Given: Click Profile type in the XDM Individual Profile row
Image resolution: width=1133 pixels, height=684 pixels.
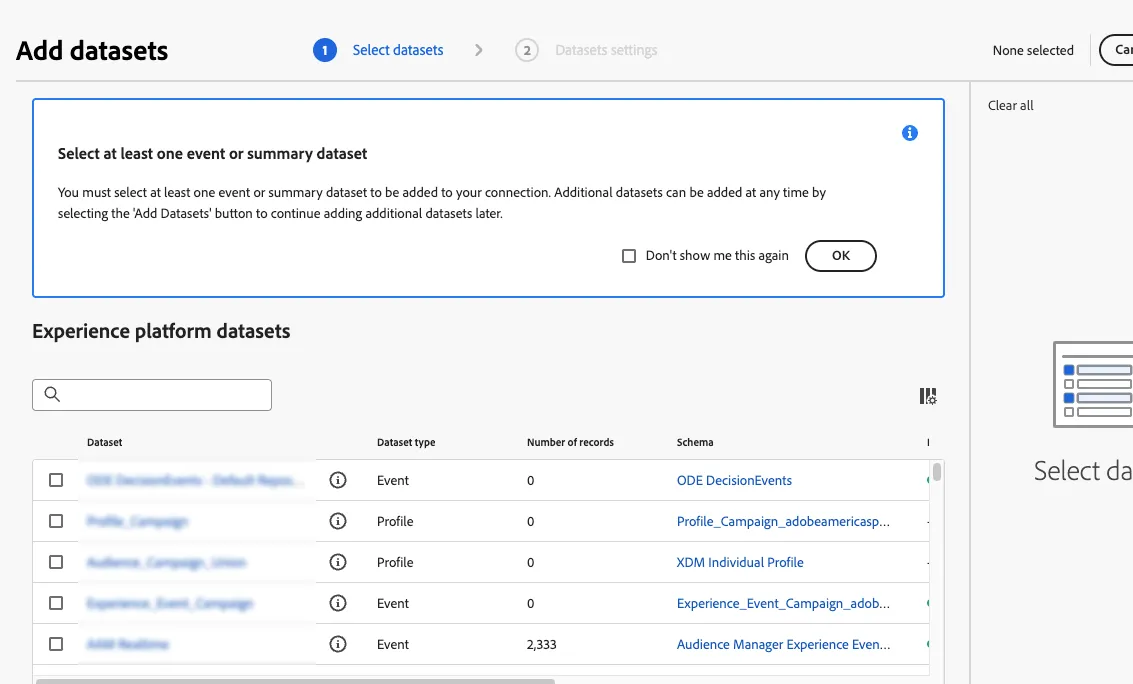Looking at the screenshot, I should pos(395,562).
